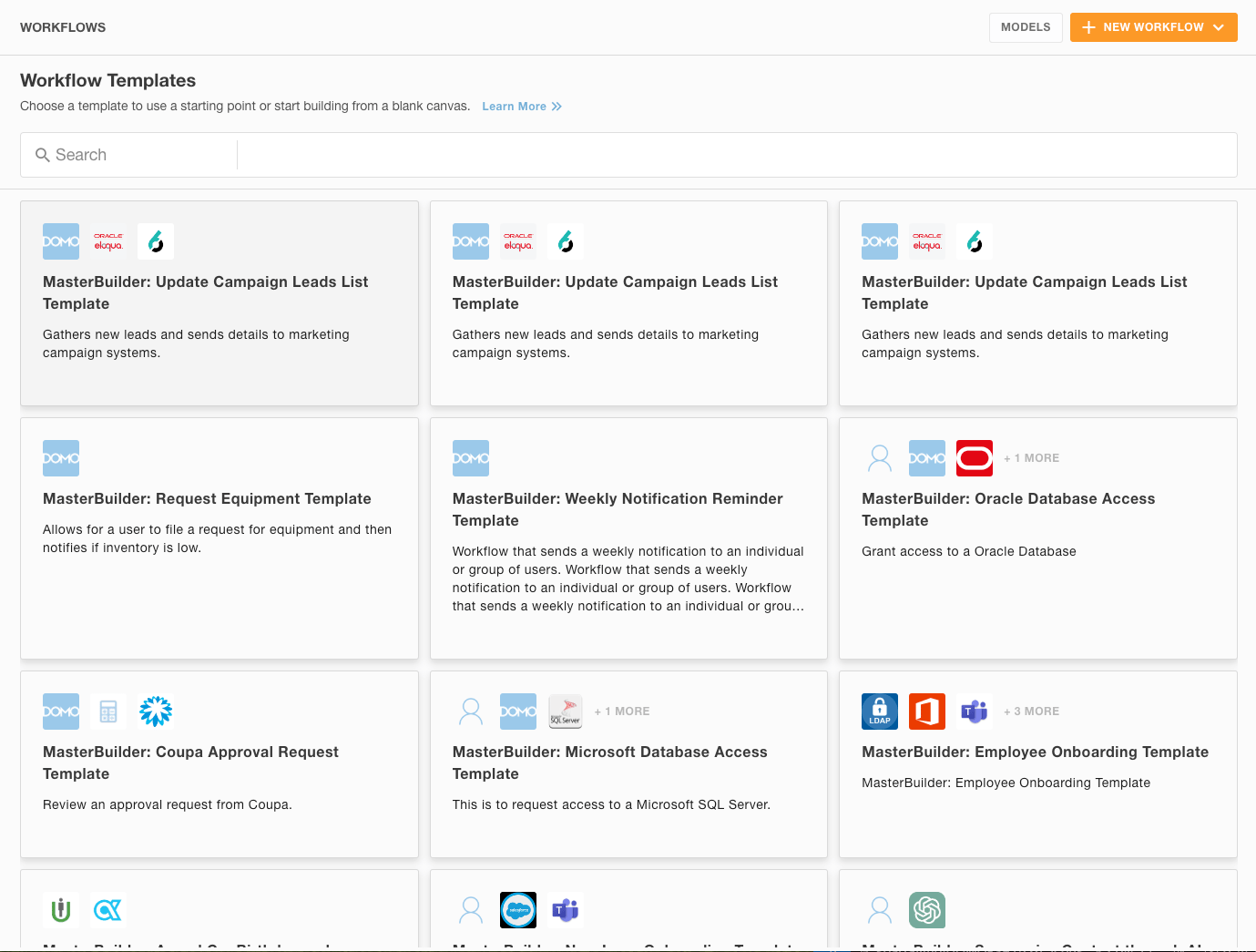Open the Weekly Notification Reminder Template title
Screen dimensions: 1256x952
[618, 509]
